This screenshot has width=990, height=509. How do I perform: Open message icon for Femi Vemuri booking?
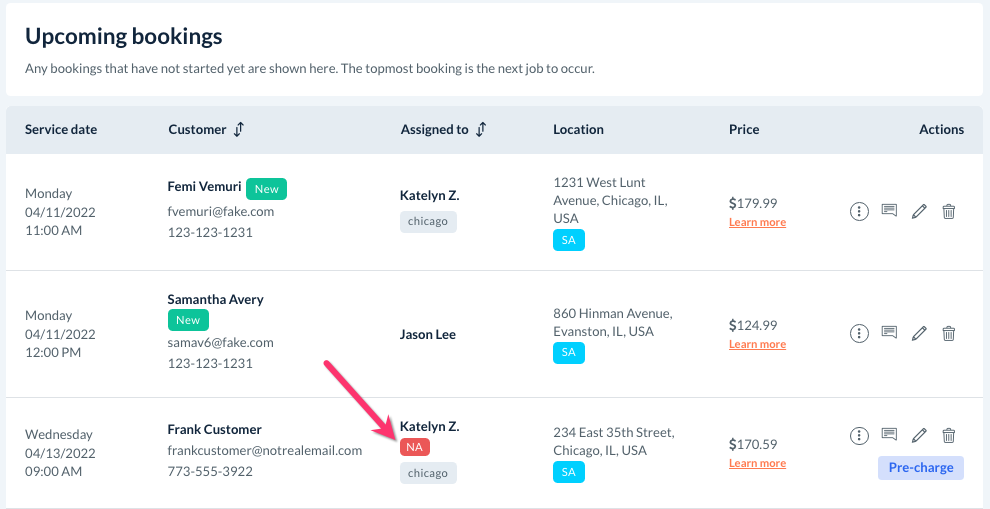889,211
